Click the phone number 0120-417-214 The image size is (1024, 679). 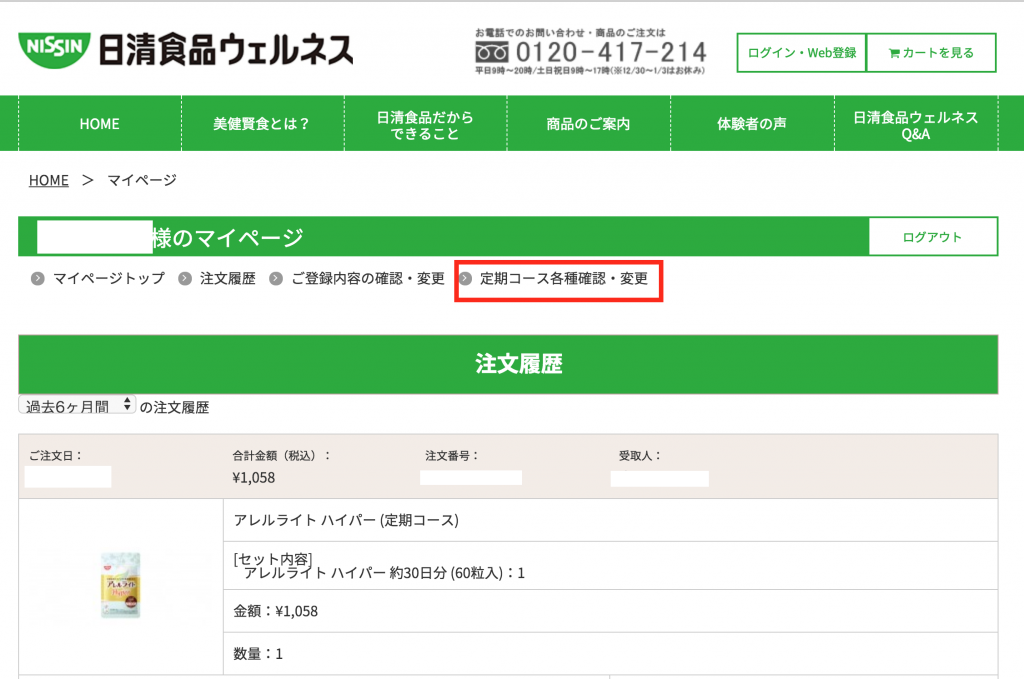[x=611, y=52]
